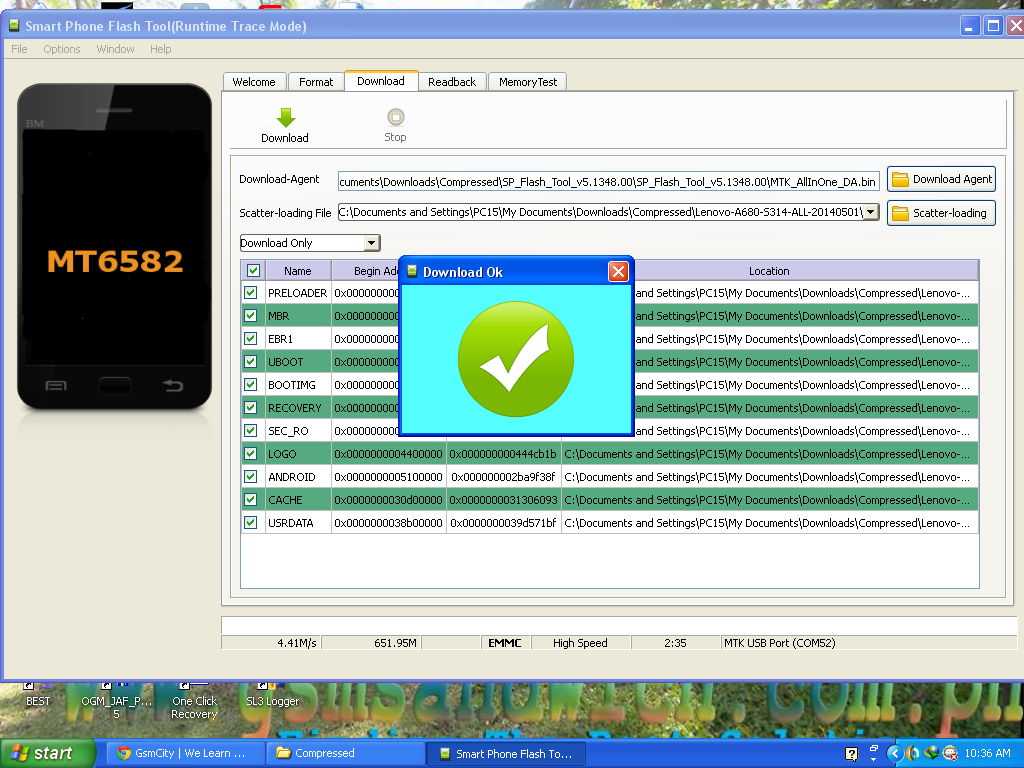Open the Options menu

pos(61,49)
